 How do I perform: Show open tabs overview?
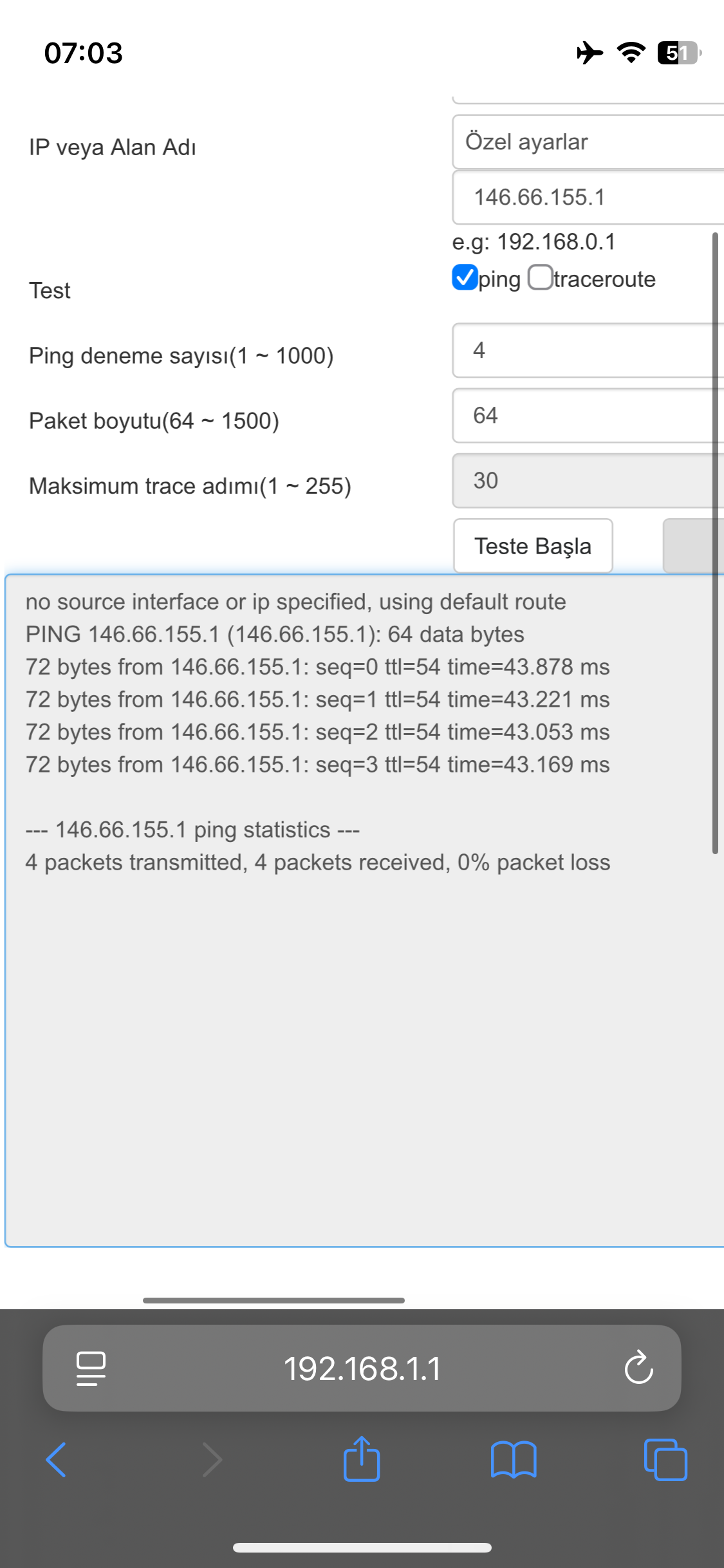(665, 1460)
